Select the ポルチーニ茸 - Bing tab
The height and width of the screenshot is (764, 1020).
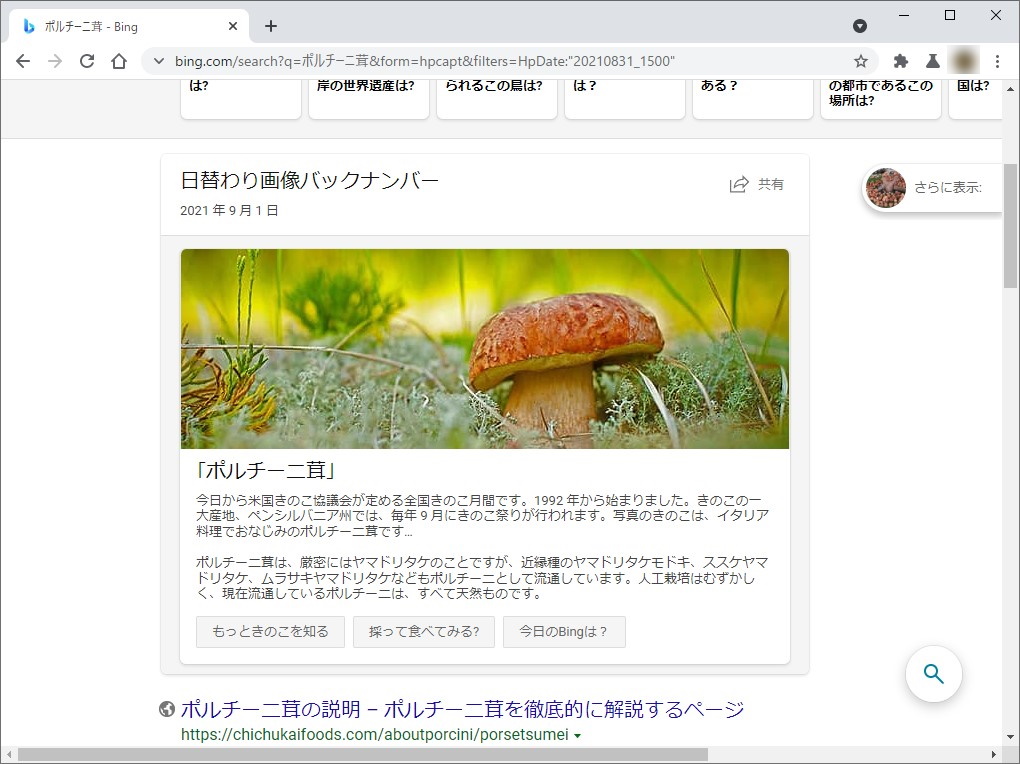pyautogui.click(x=120, y=26)
